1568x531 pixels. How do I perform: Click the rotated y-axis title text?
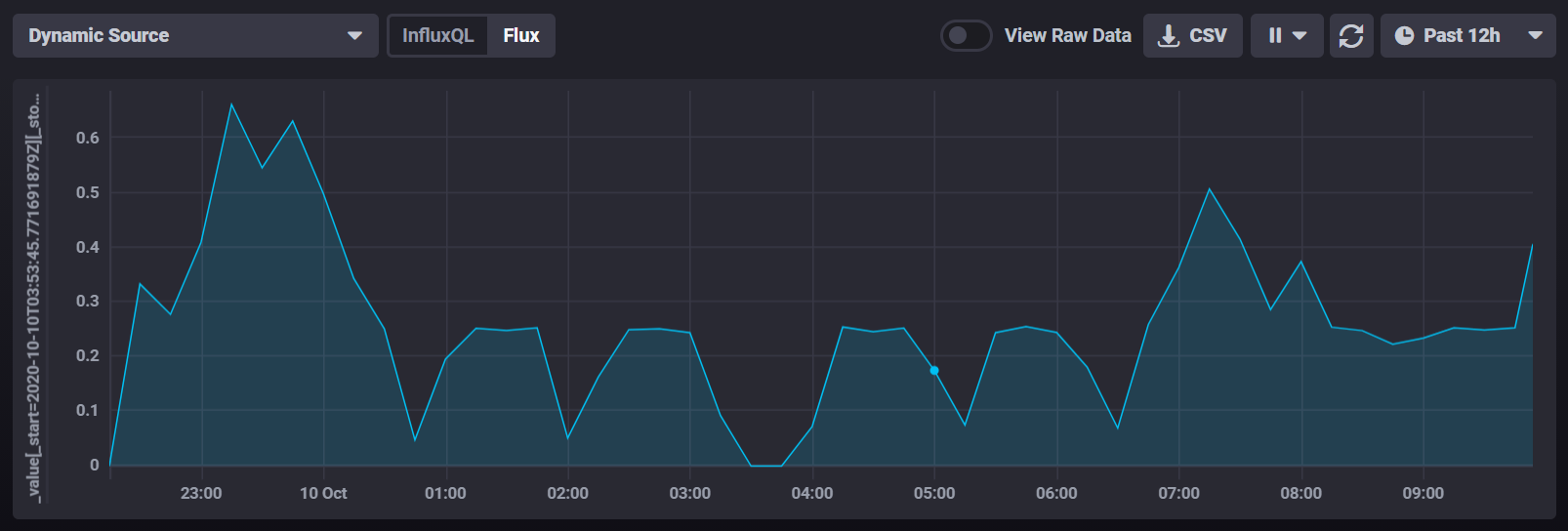(34, 298)
